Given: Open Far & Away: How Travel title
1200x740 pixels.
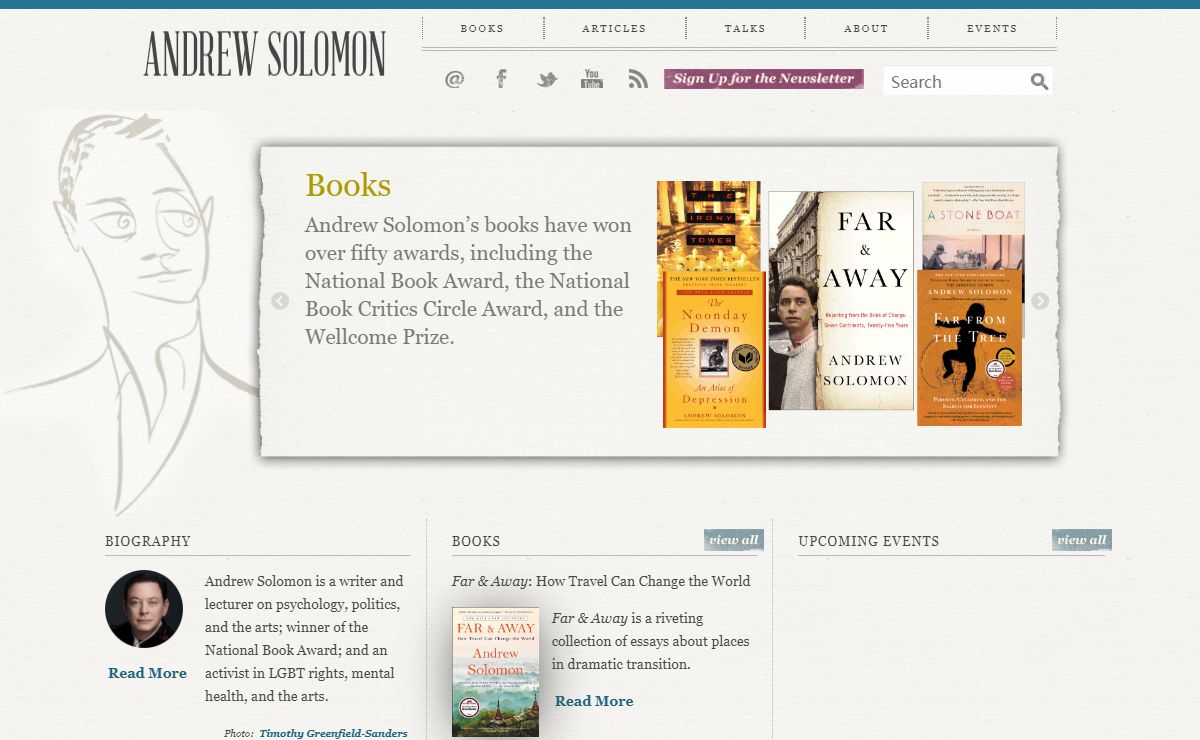Looking at the screenshot, I should point(601,581).
